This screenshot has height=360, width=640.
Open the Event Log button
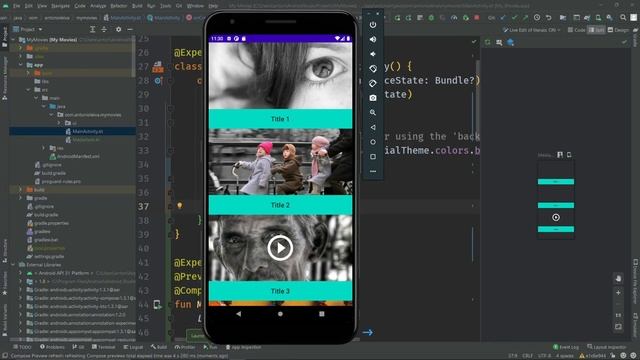tap(566, 347)
